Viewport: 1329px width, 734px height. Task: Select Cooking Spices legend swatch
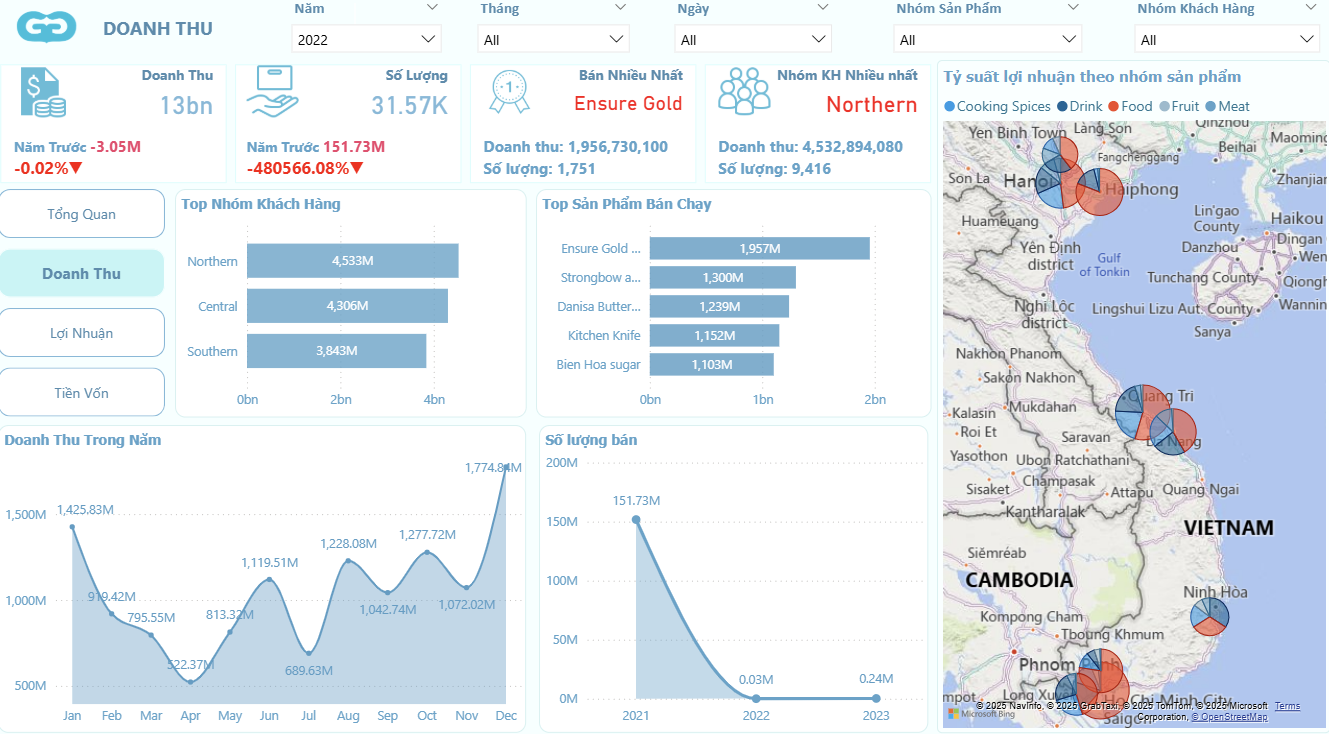(x=949, y=106)
